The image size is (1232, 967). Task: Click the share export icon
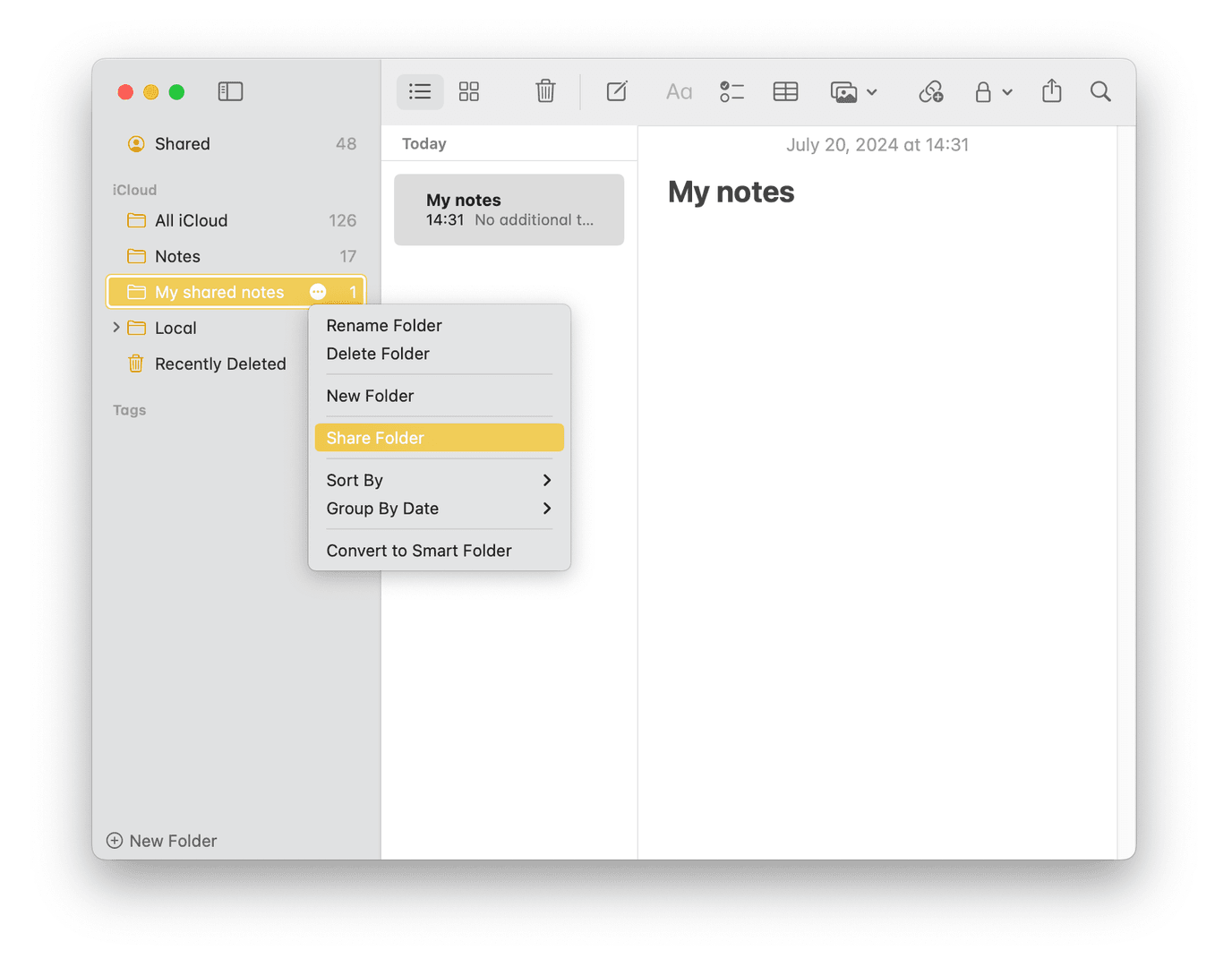click(1052, 91)
